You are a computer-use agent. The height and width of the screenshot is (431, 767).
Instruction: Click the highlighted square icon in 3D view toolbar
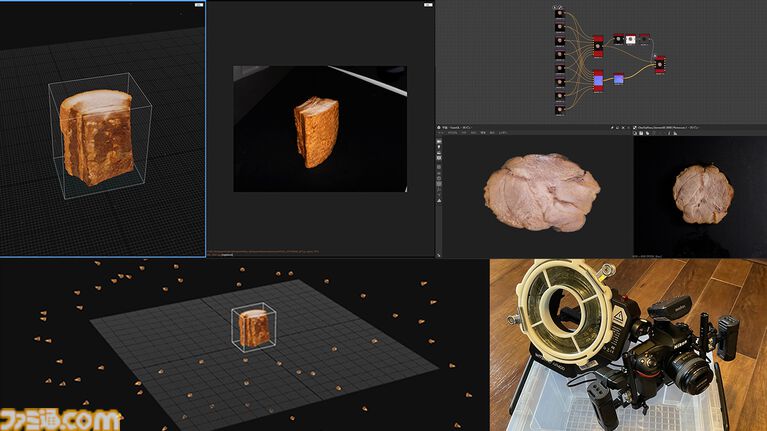pyautogui.click(x=439, y=183)
